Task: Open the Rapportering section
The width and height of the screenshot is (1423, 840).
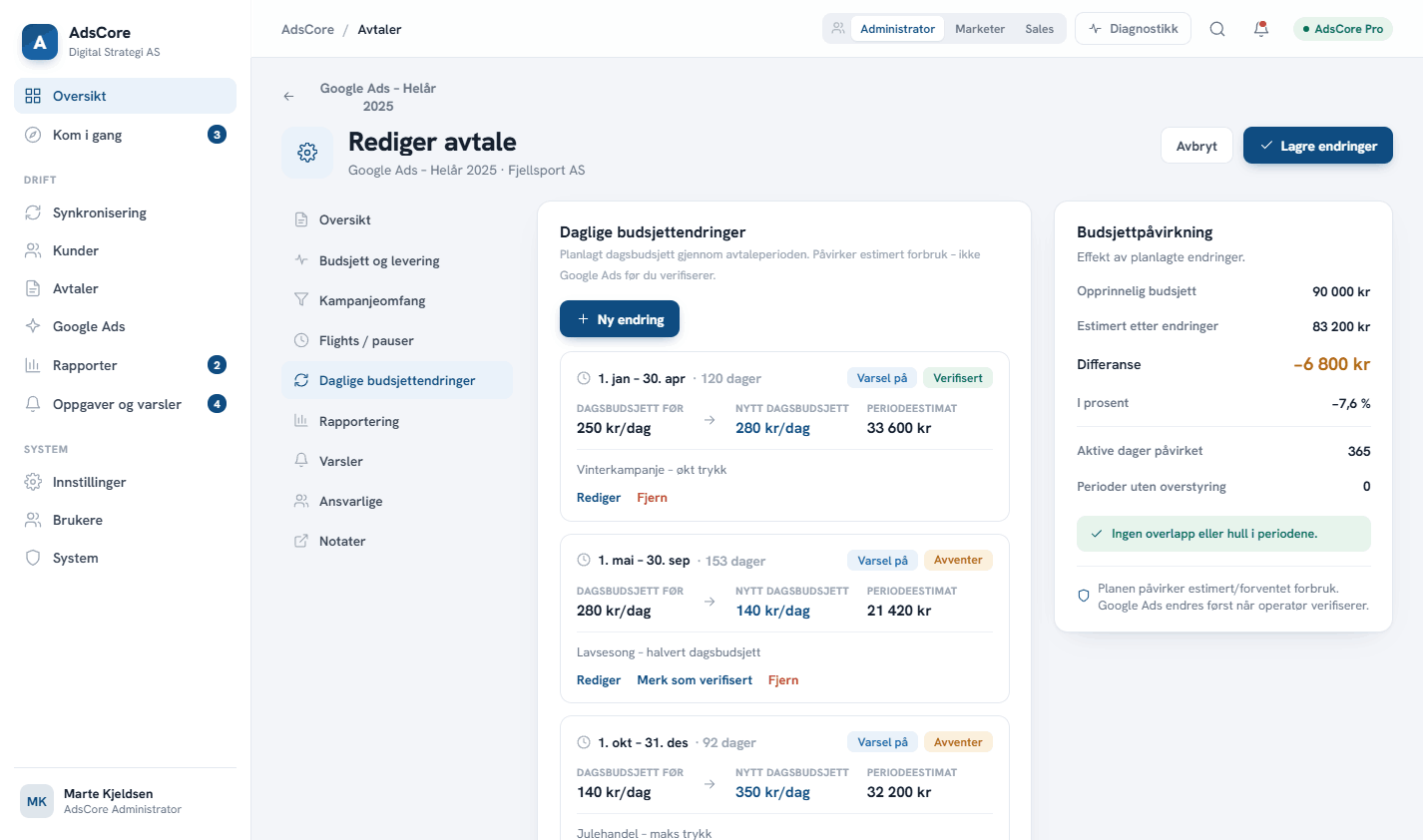Action: 397,421
